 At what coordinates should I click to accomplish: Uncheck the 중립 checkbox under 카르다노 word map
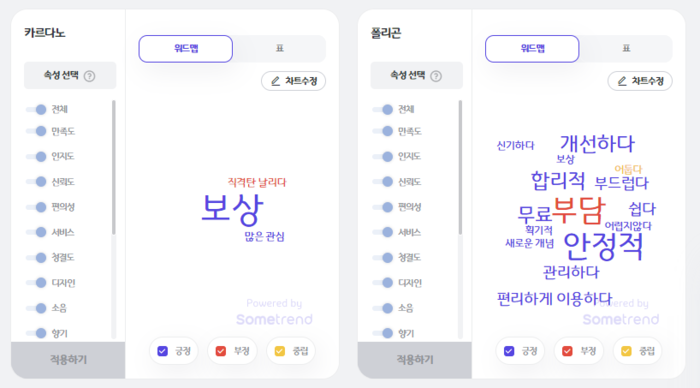(x=280, y=351)
